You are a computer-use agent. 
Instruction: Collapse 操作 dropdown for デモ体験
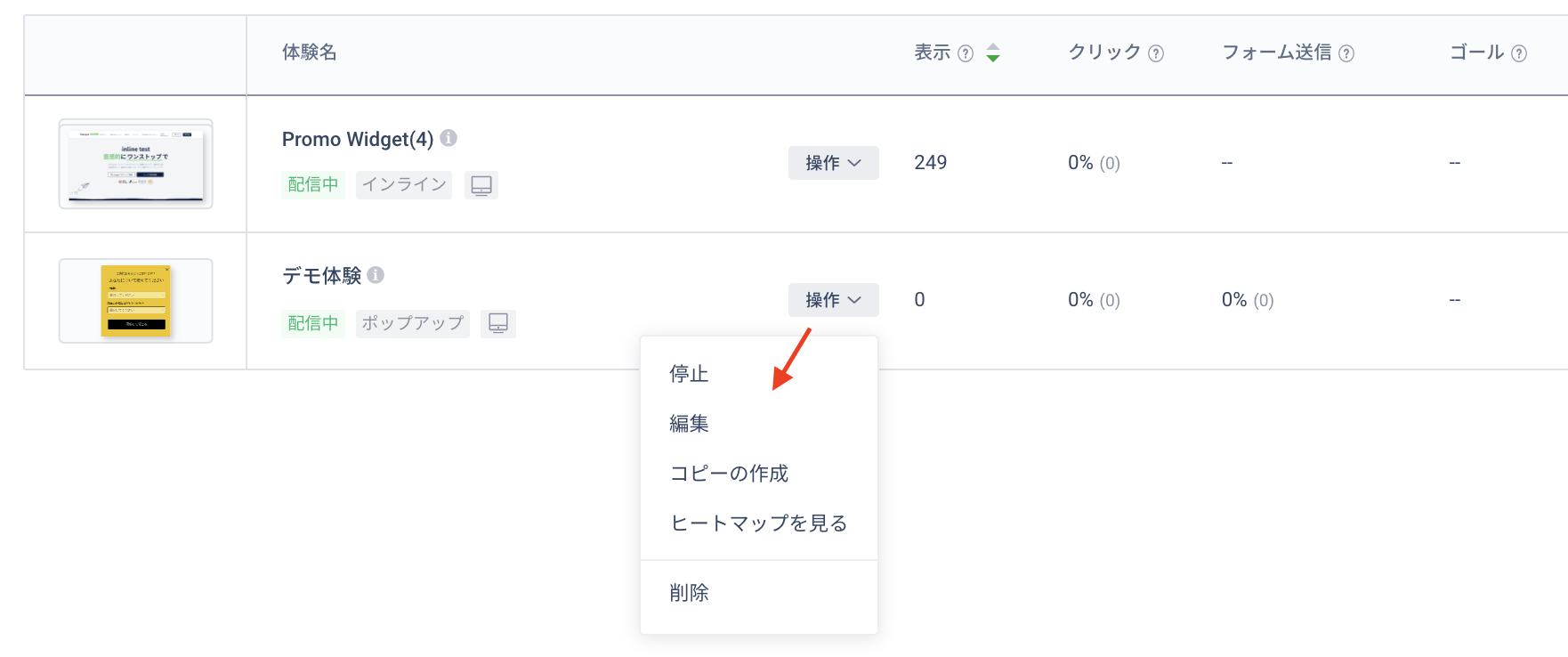point(833,300)
